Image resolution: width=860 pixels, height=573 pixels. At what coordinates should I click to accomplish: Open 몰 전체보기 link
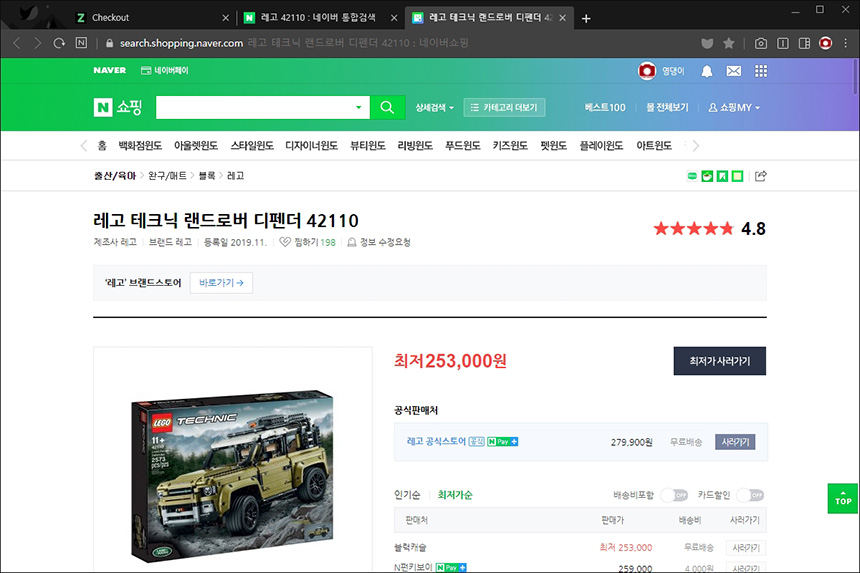click(x=667, y=107)
